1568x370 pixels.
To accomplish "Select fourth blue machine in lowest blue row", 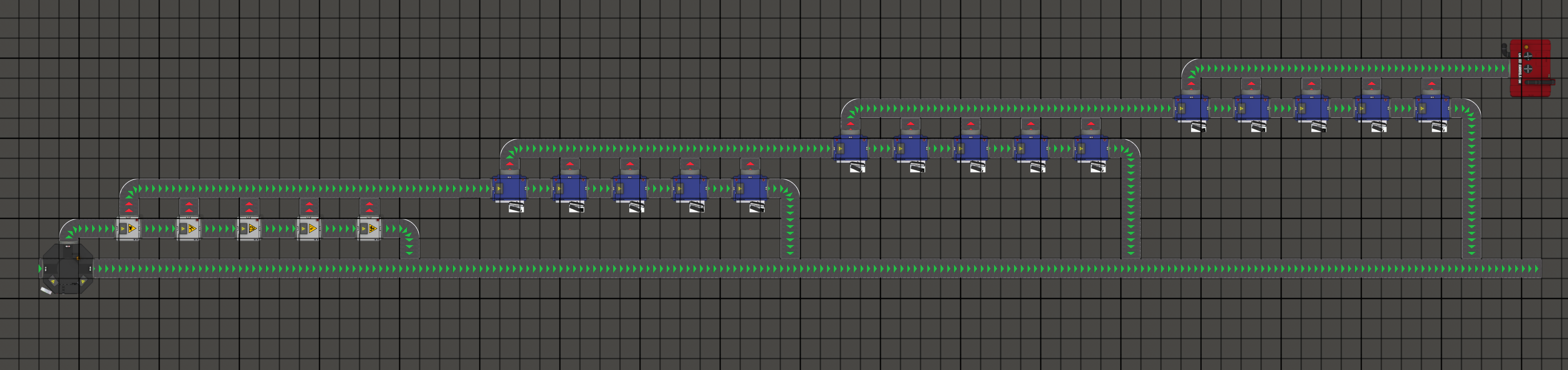I will click(690, 188).
